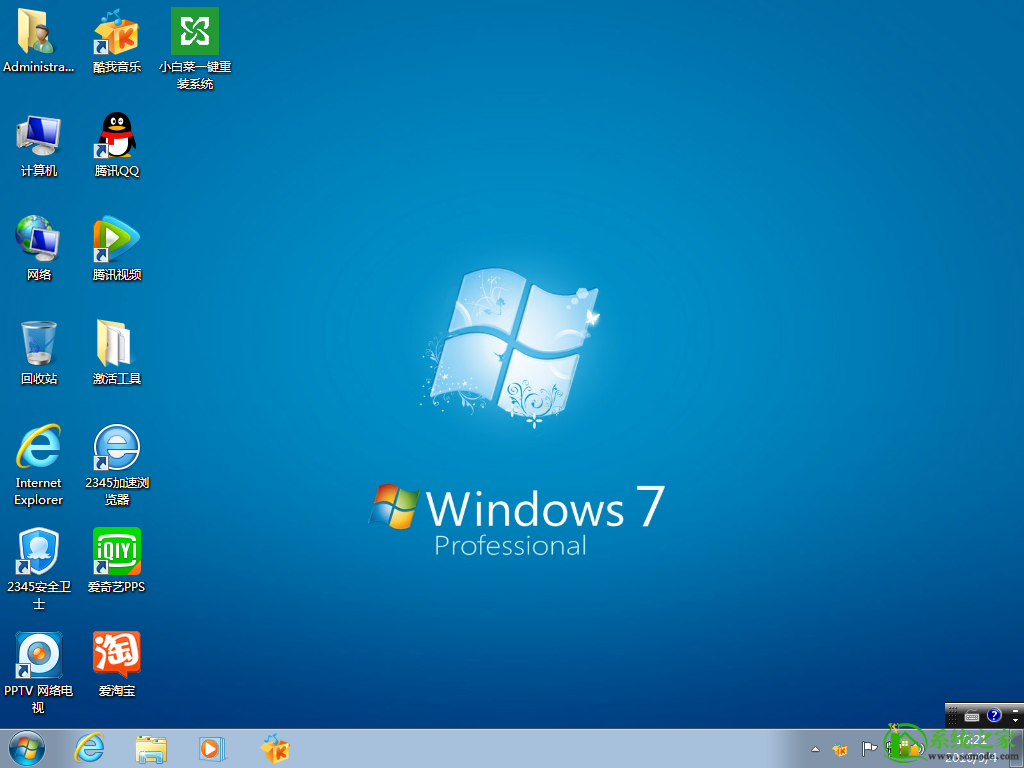Launch Windows Media Player from taskbar
The image size is (1024, 768).
coord(212,748)
